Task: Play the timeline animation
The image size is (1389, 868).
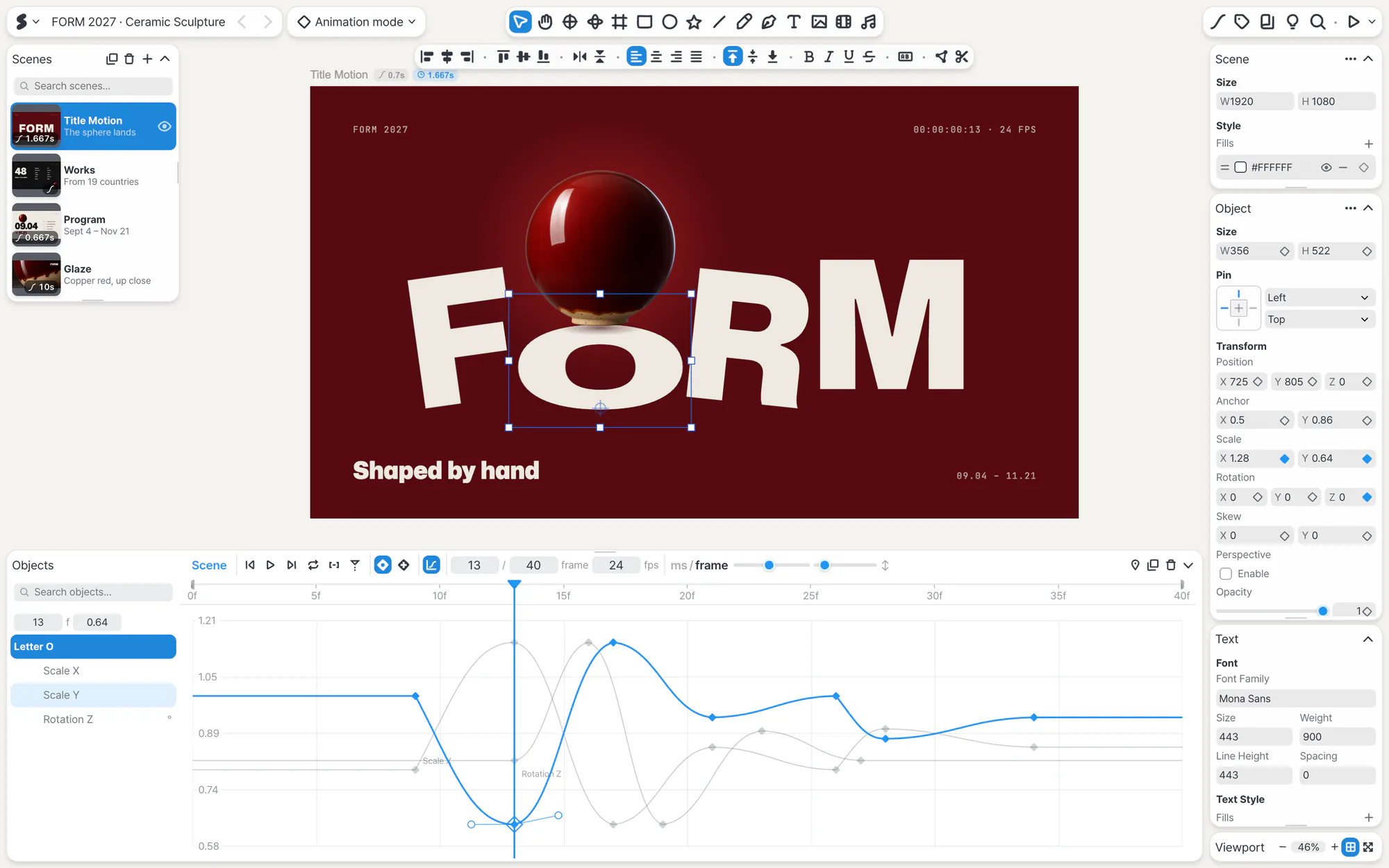Action: tap(271, 565)
